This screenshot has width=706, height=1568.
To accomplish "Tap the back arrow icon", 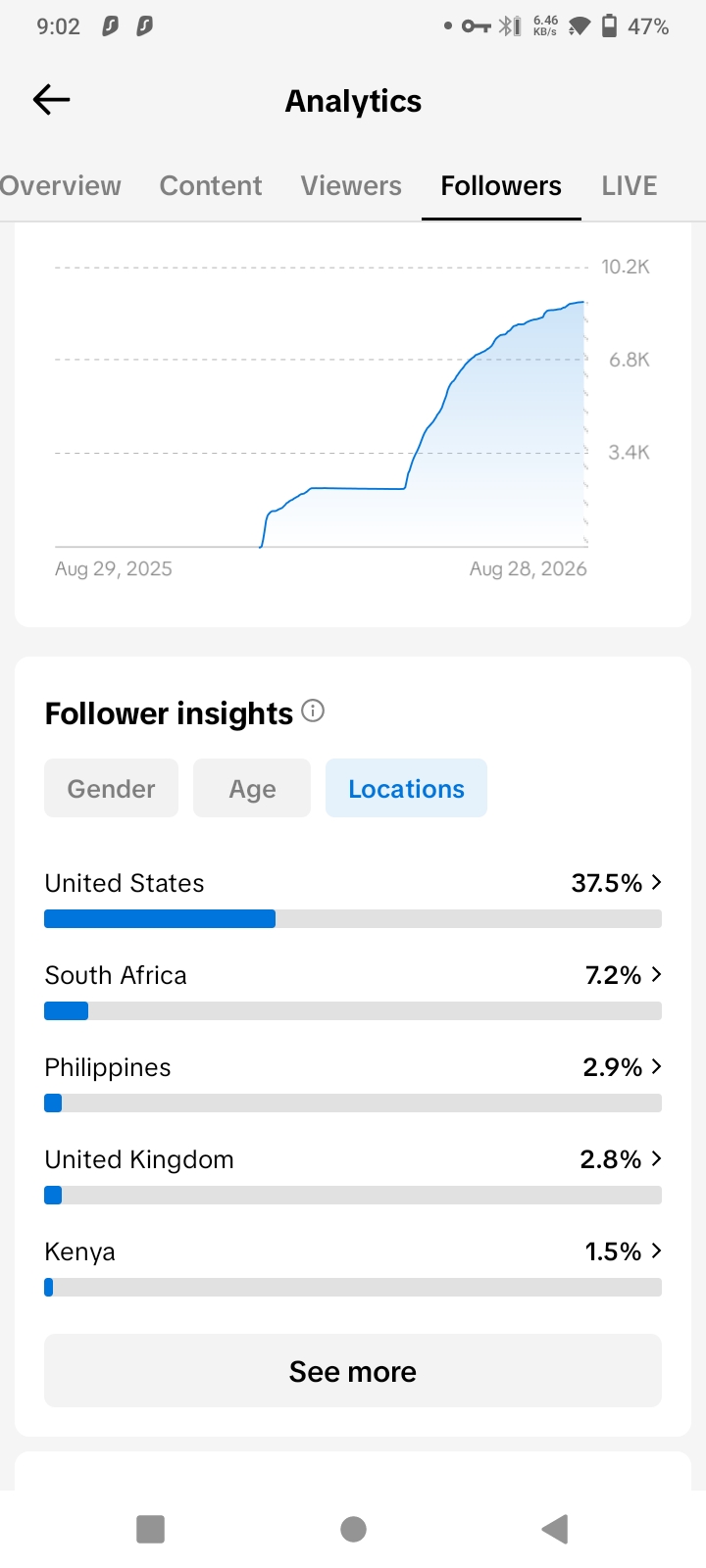I will tap(51, 99).
